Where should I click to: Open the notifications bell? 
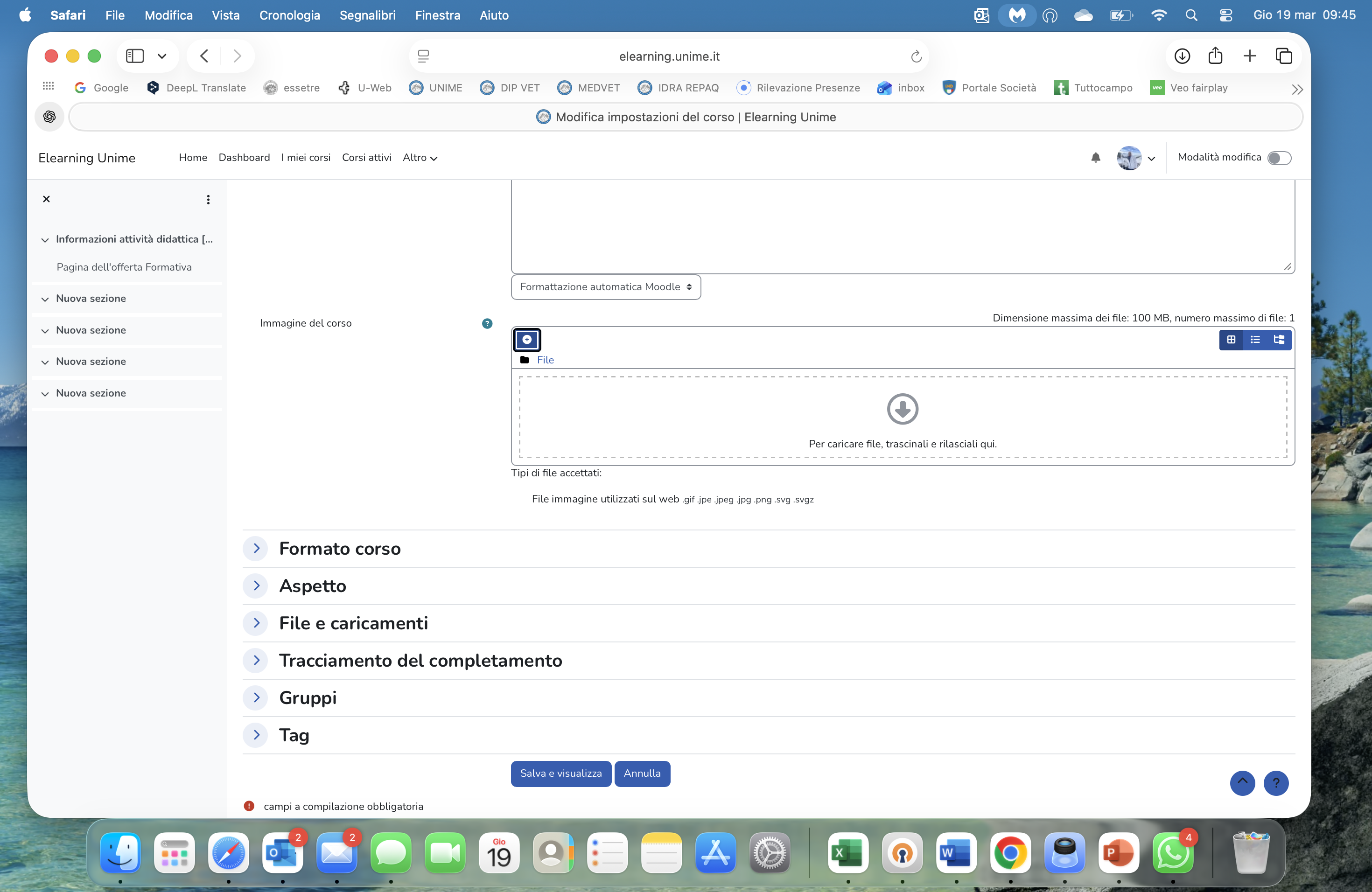[x=1095, y=157]
